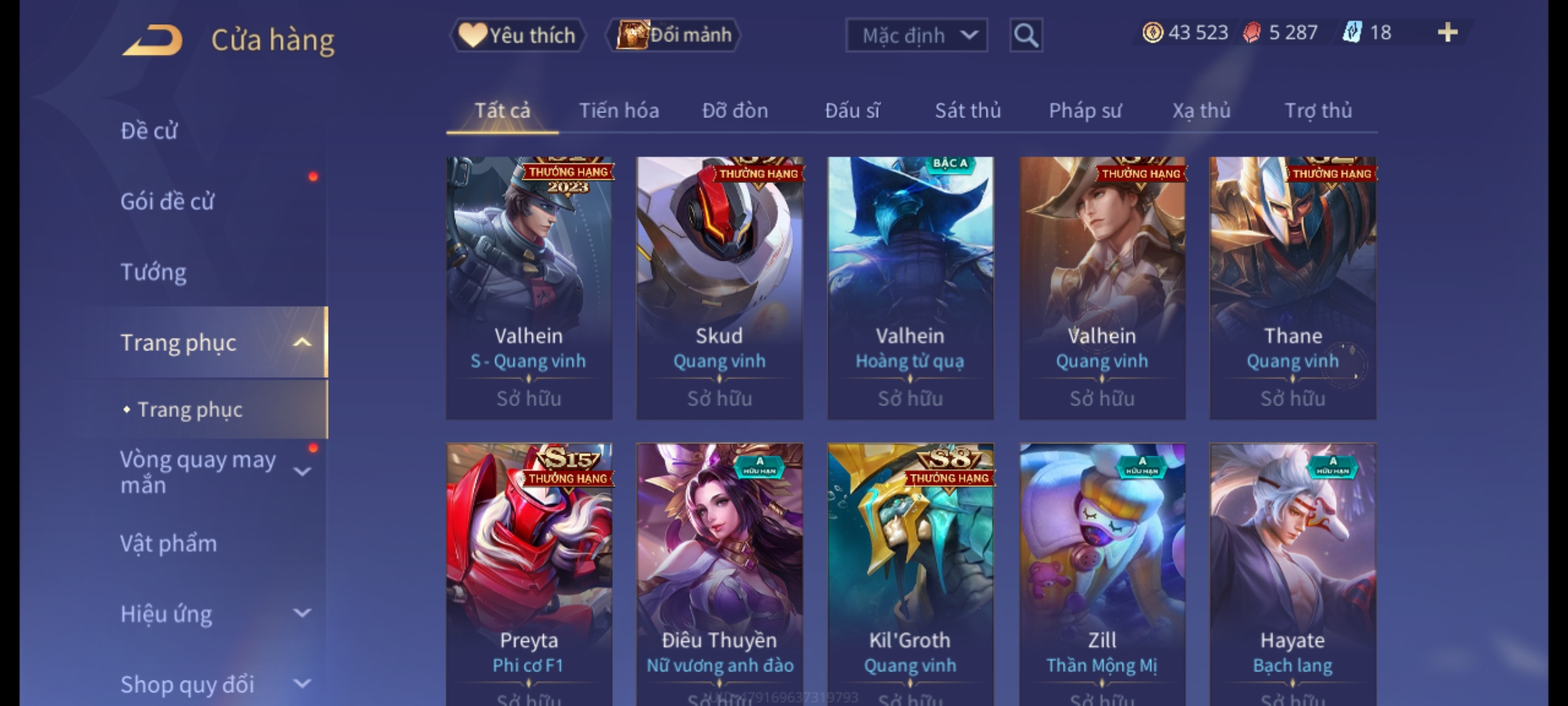Expand the Hiệu ứng sidebar section
This screenshot has height=706, width=1568.
coord(302,613)
